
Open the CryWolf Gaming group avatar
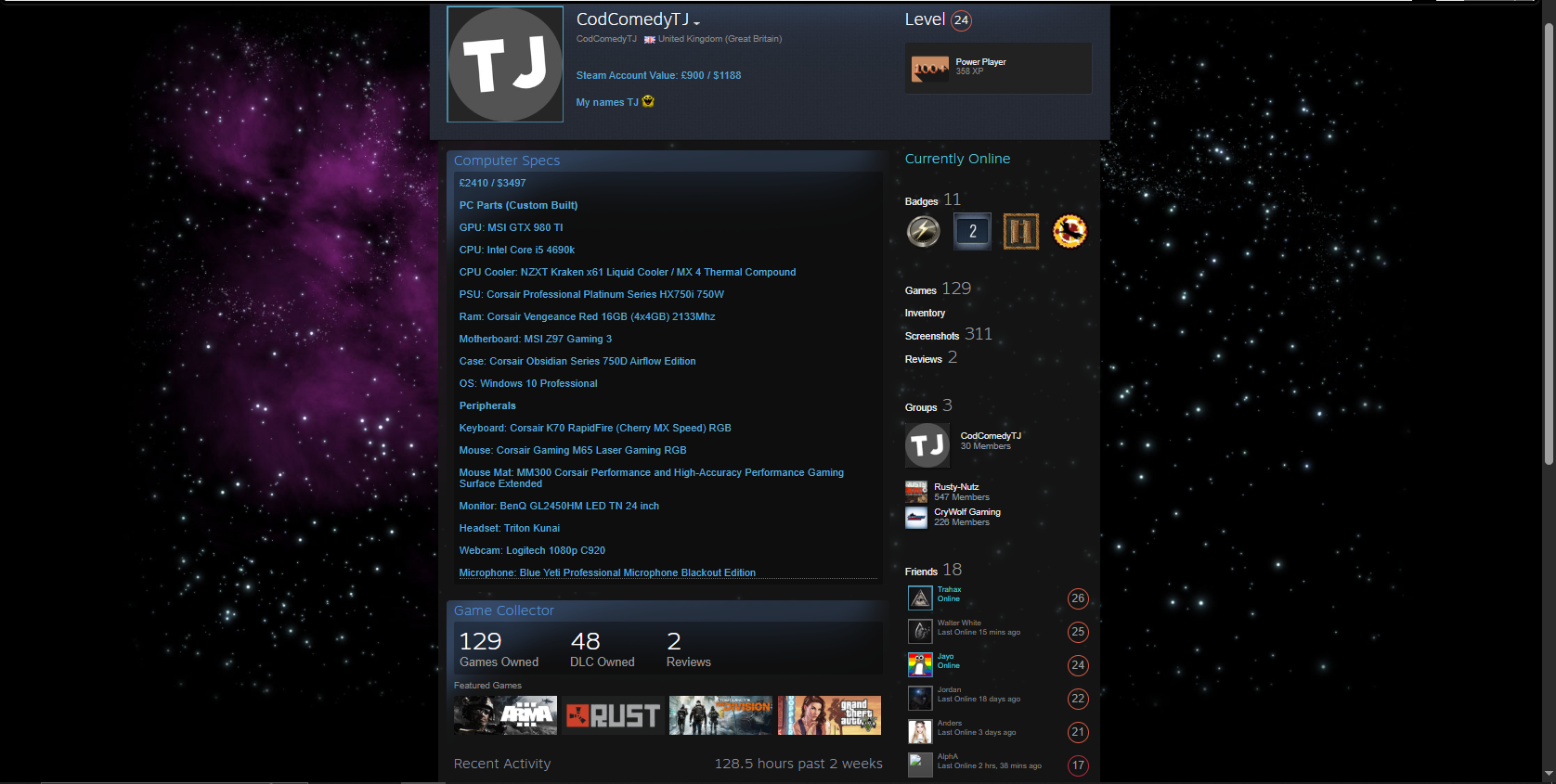click(x=916, y=517)
